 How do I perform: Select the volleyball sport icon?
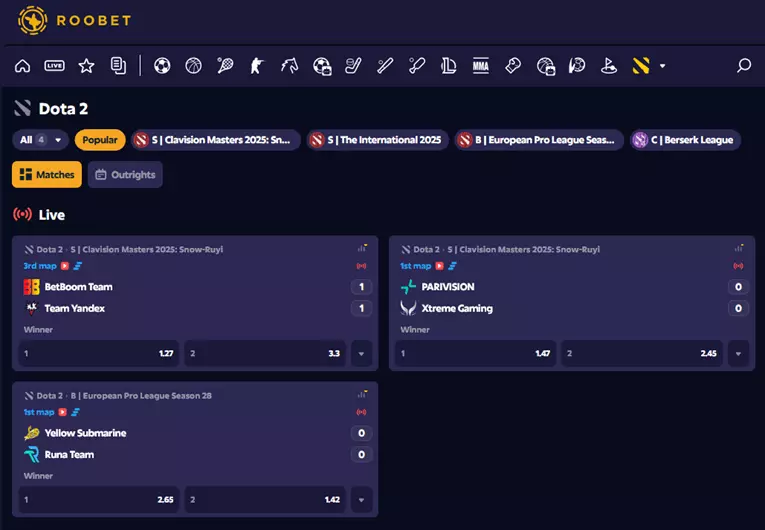(x=577, y=65)
